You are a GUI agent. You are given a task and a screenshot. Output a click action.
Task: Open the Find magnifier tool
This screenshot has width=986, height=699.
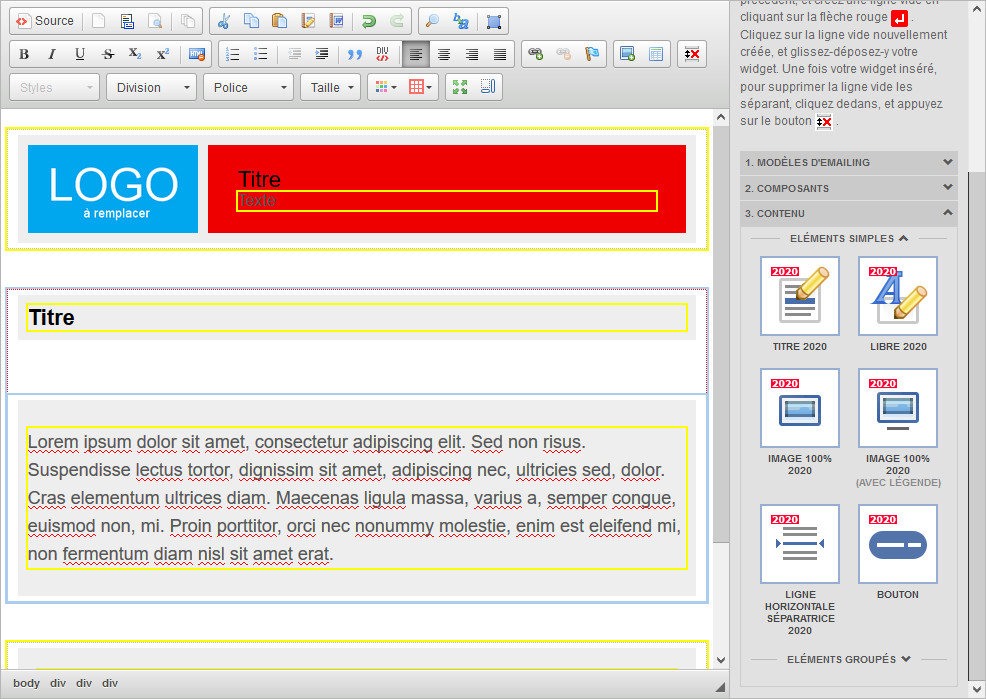[x=432, y=21]
